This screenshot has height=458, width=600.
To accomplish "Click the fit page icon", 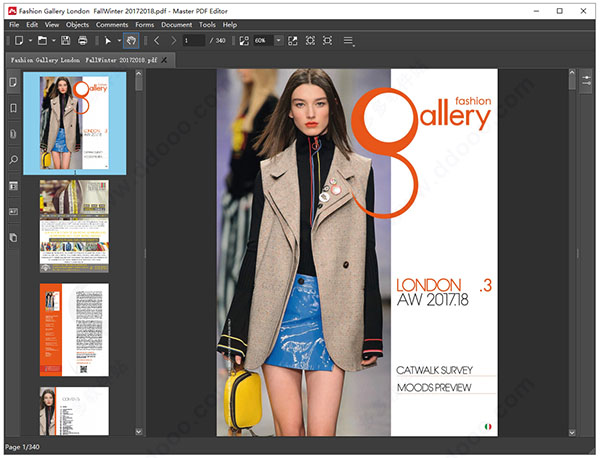I will point(310,41).
